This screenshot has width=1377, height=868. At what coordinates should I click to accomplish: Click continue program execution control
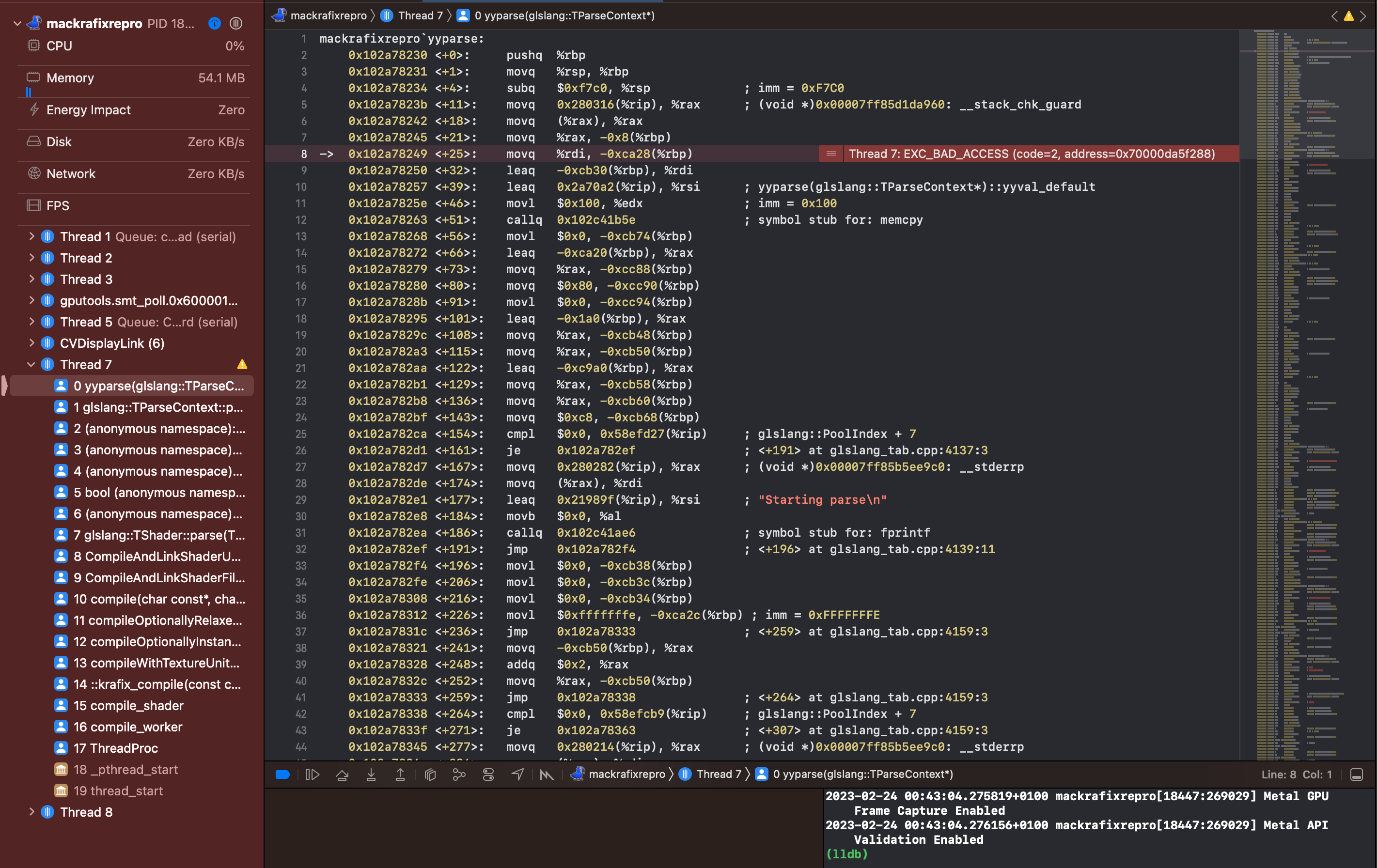pos(312,774)
